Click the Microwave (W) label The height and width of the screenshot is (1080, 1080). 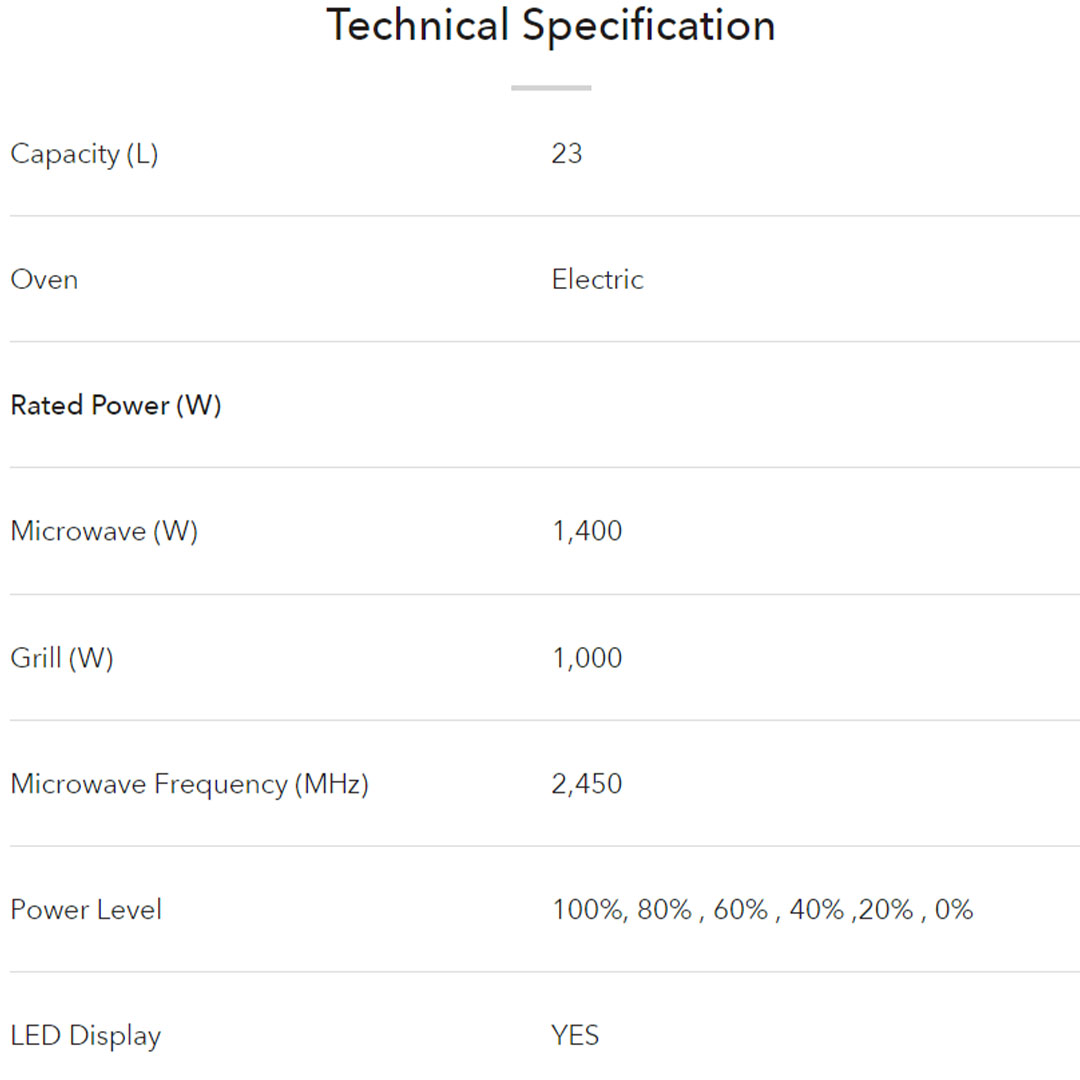104,531
